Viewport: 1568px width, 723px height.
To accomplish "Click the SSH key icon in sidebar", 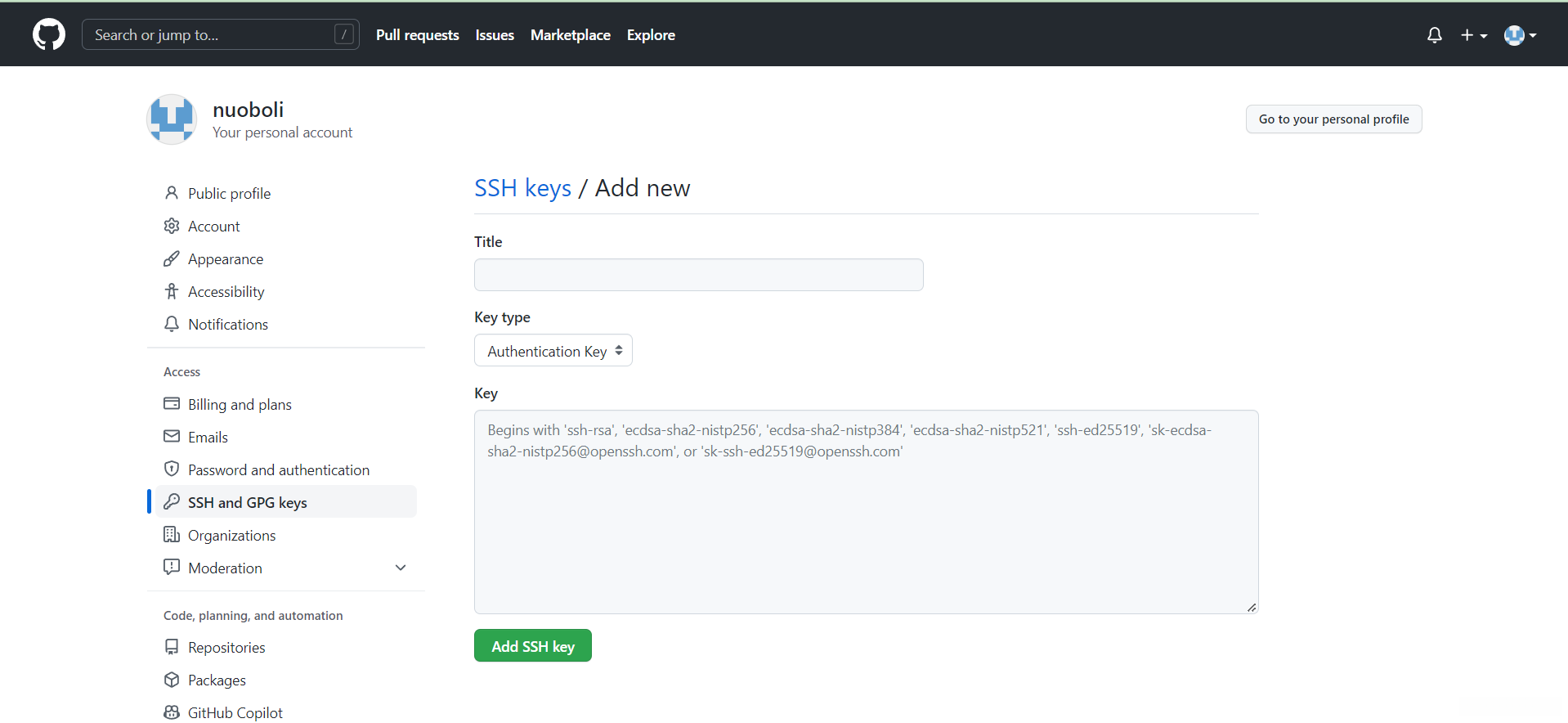I will click(172, 502).
